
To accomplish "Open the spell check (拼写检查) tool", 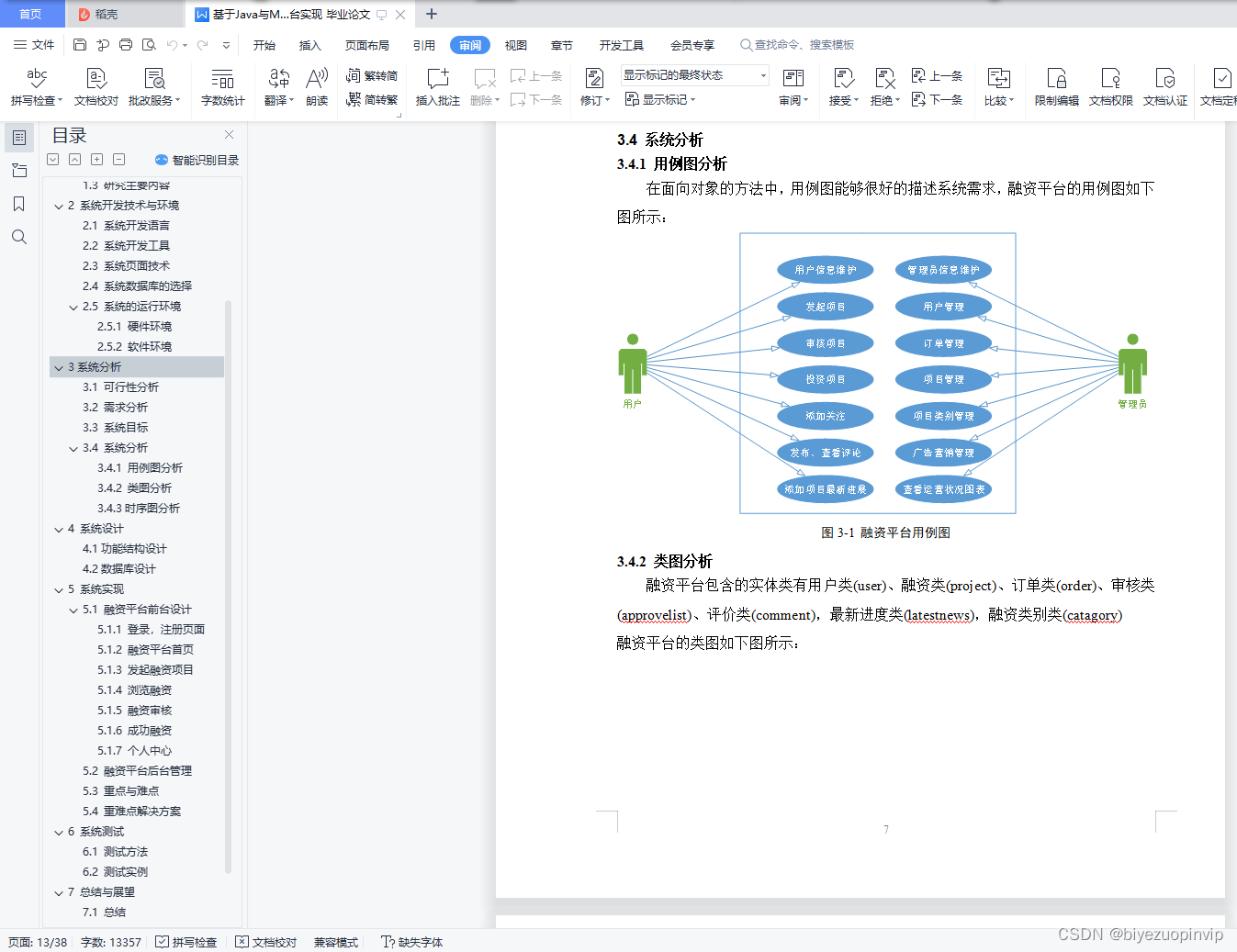I will [x=37, y=87].
